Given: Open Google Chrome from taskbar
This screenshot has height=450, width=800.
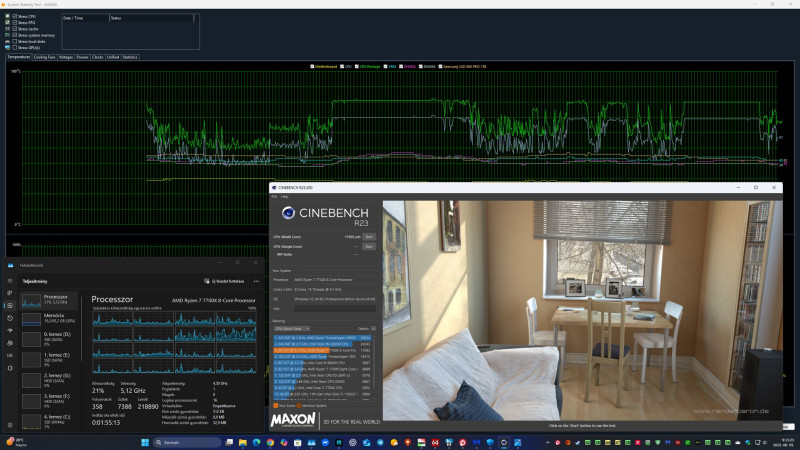Looking at the screenshot, I should coord(270,442).
